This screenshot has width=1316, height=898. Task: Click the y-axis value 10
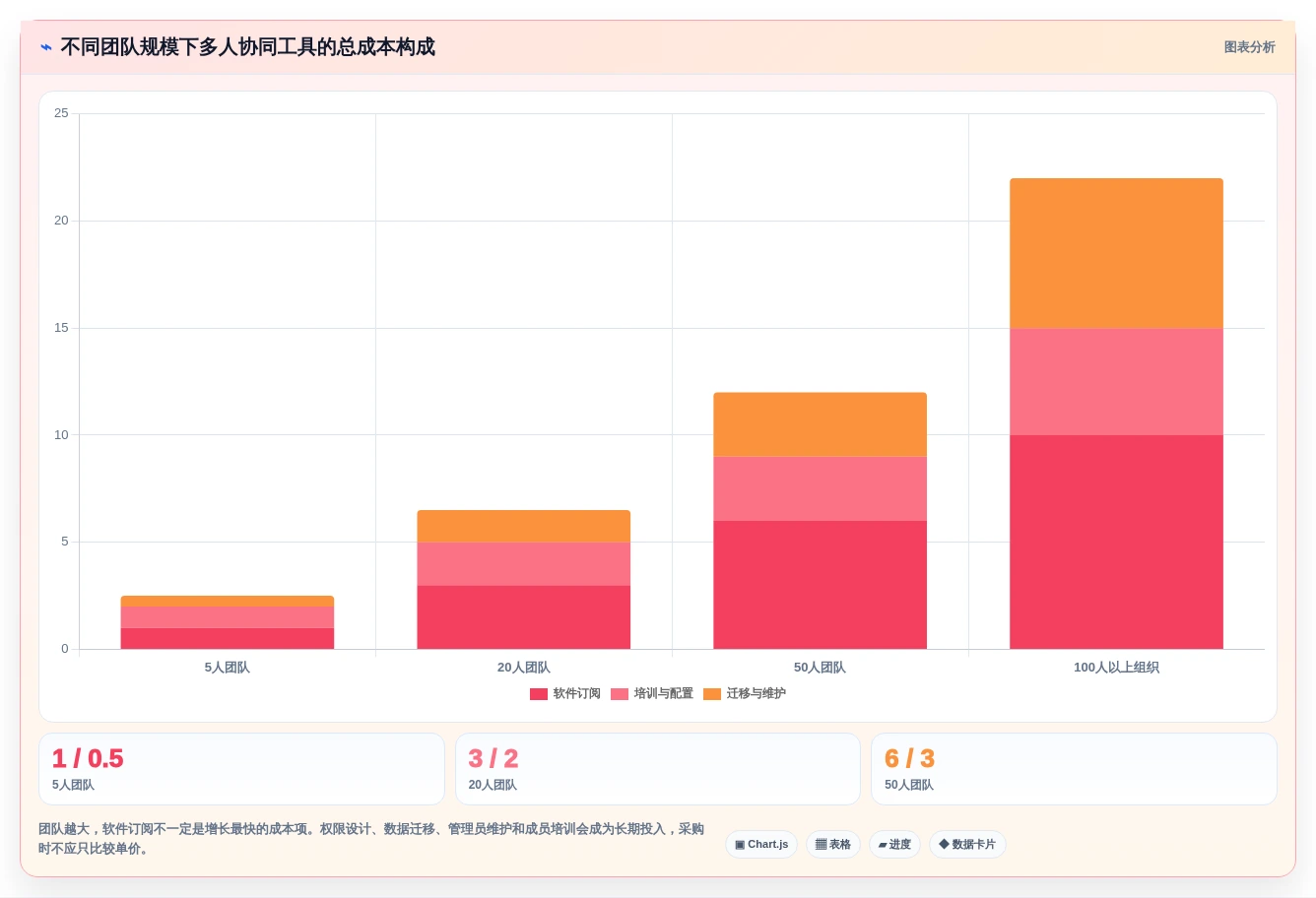click(61, 435)
